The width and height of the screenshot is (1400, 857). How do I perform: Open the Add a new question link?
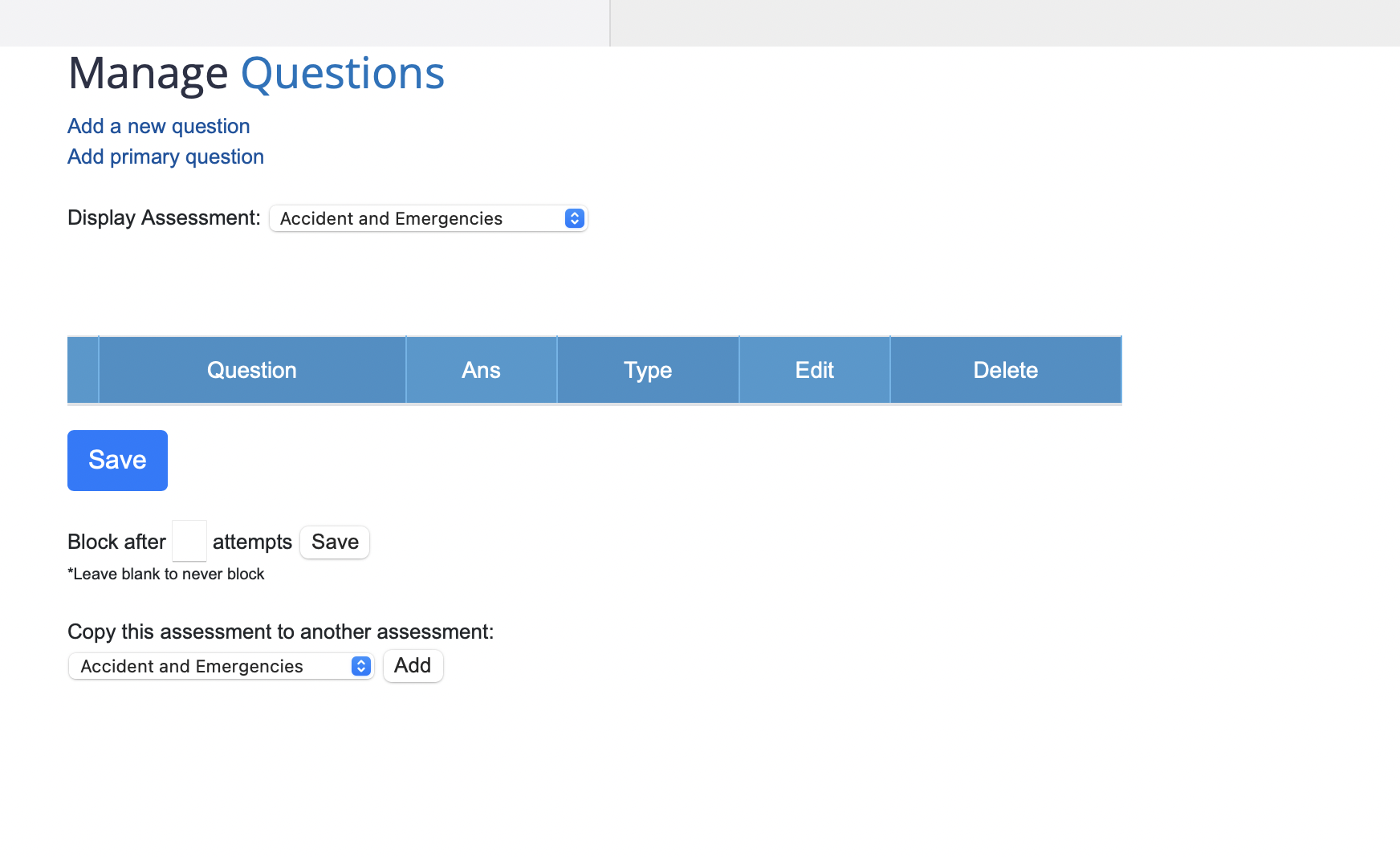pyautogui.click(x=158, y=126)
